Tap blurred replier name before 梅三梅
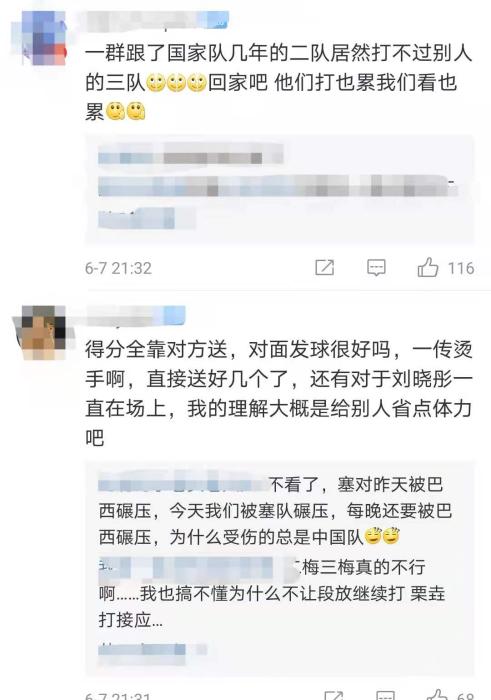491x700 pixels. click(x=194, y=567)
